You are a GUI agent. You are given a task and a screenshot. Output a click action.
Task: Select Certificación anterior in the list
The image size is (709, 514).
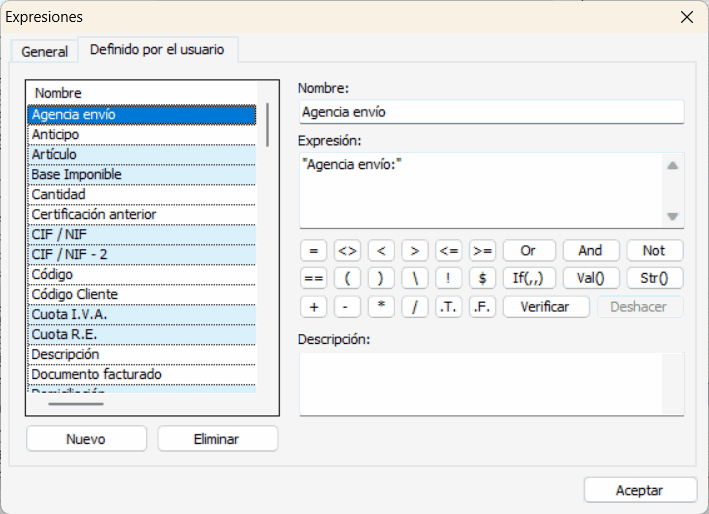coord(142,214)
